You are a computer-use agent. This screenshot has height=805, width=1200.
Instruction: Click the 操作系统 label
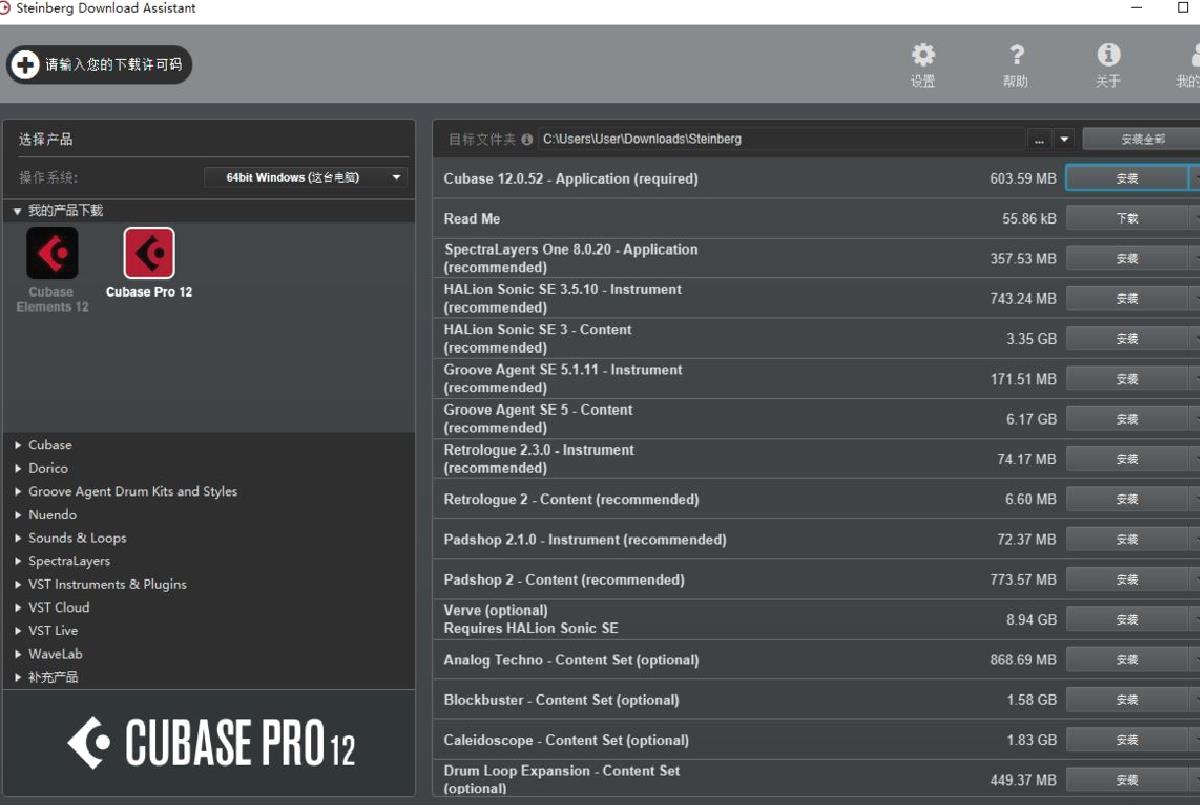[x=48, y=178]
